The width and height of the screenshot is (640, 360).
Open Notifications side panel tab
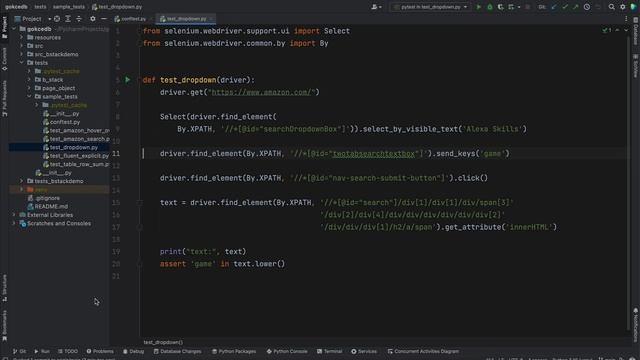click(636, 325)
